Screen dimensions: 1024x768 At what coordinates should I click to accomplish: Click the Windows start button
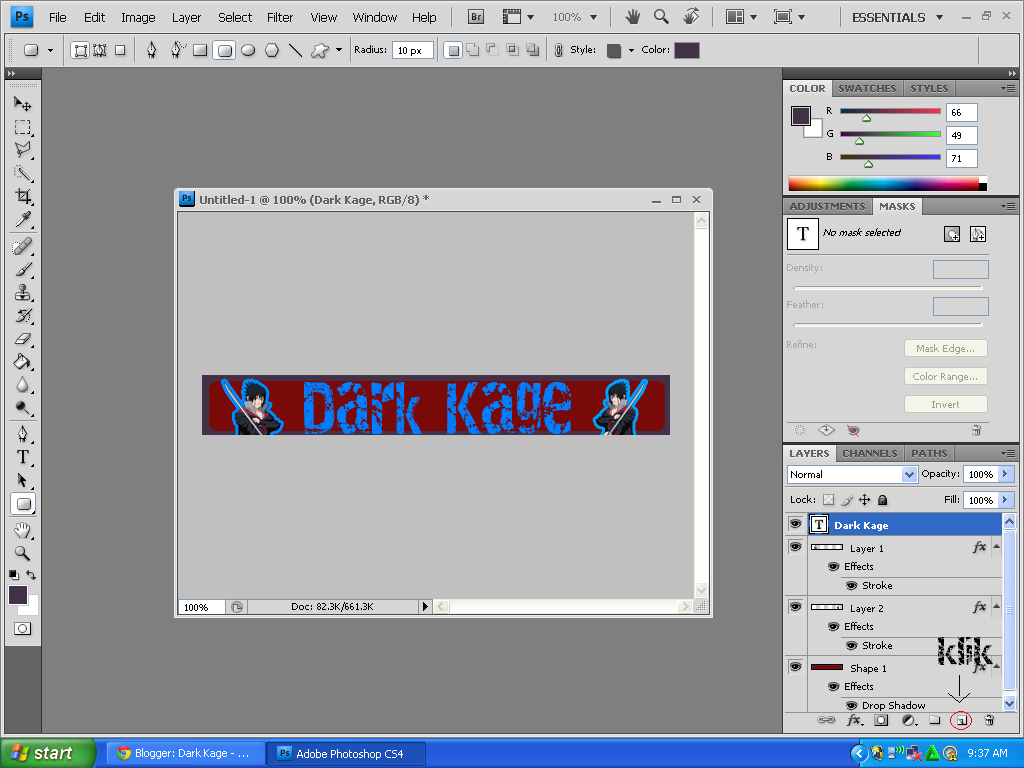tap(48, 753)
